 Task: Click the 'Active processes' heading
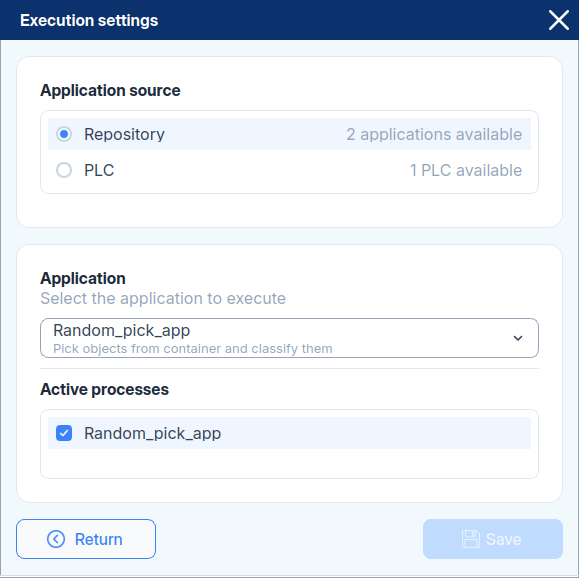[x=104, y=389]
